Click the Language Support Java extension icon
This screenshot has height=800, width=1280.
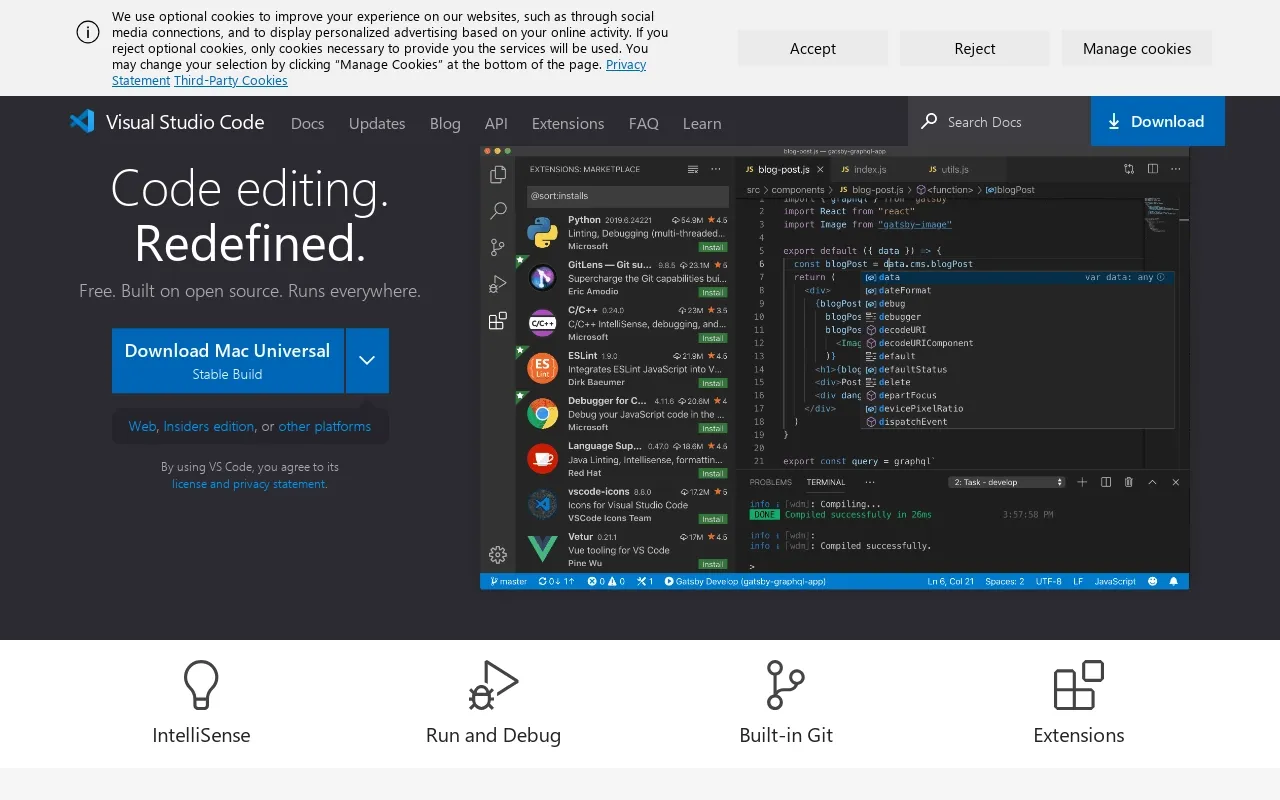pos(542,458)
